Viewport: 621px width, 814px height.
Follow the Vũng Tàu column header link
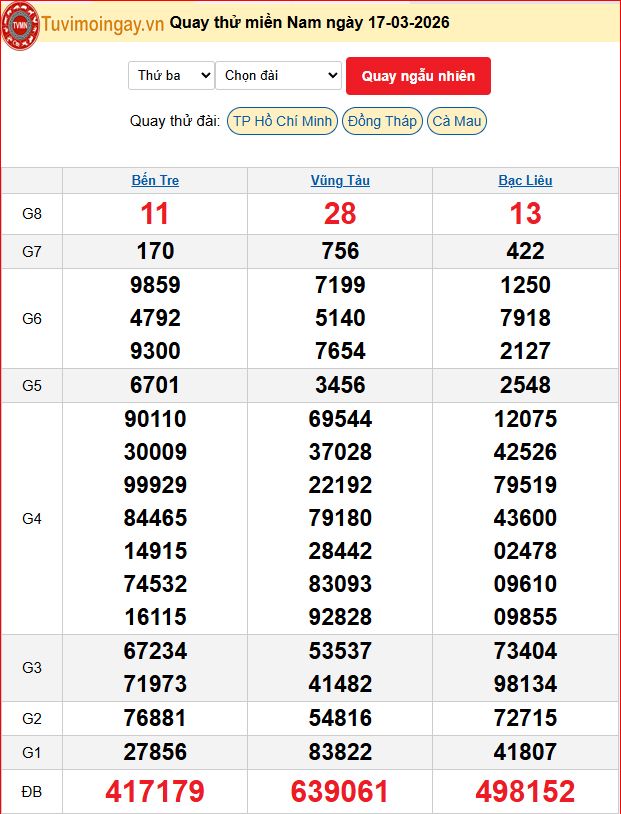[x=340, y=180]
